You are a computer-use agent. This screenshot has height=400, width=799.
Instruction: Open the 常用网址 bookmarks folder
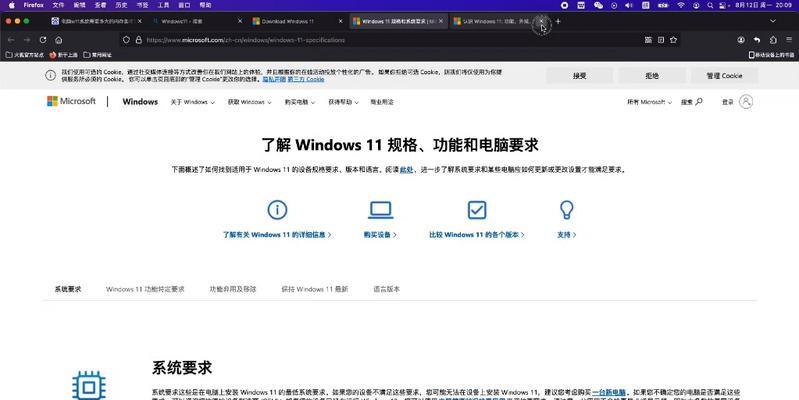[97, 55]
